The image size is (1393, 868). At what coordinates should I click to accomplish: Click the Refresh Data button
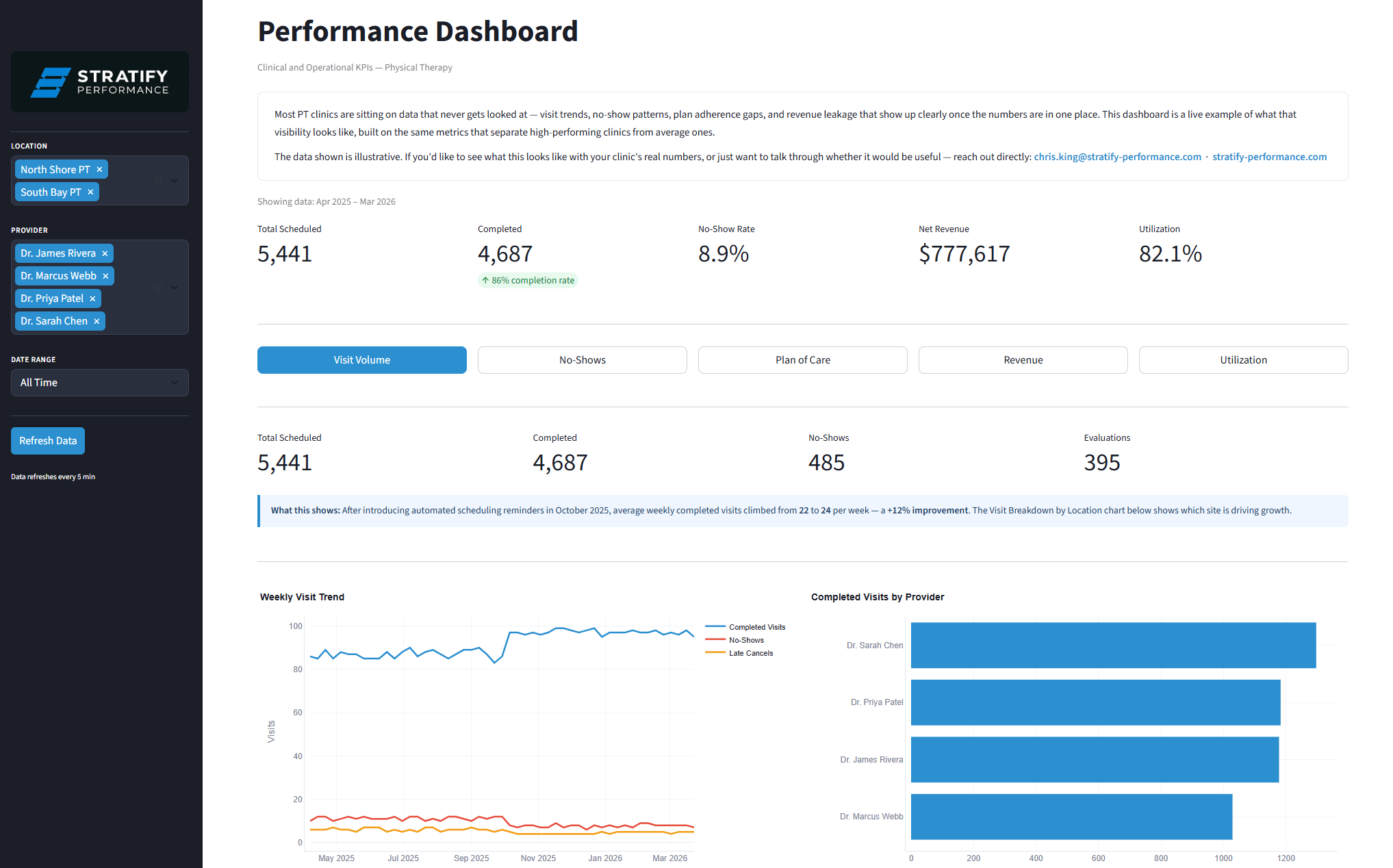[48, 441]
